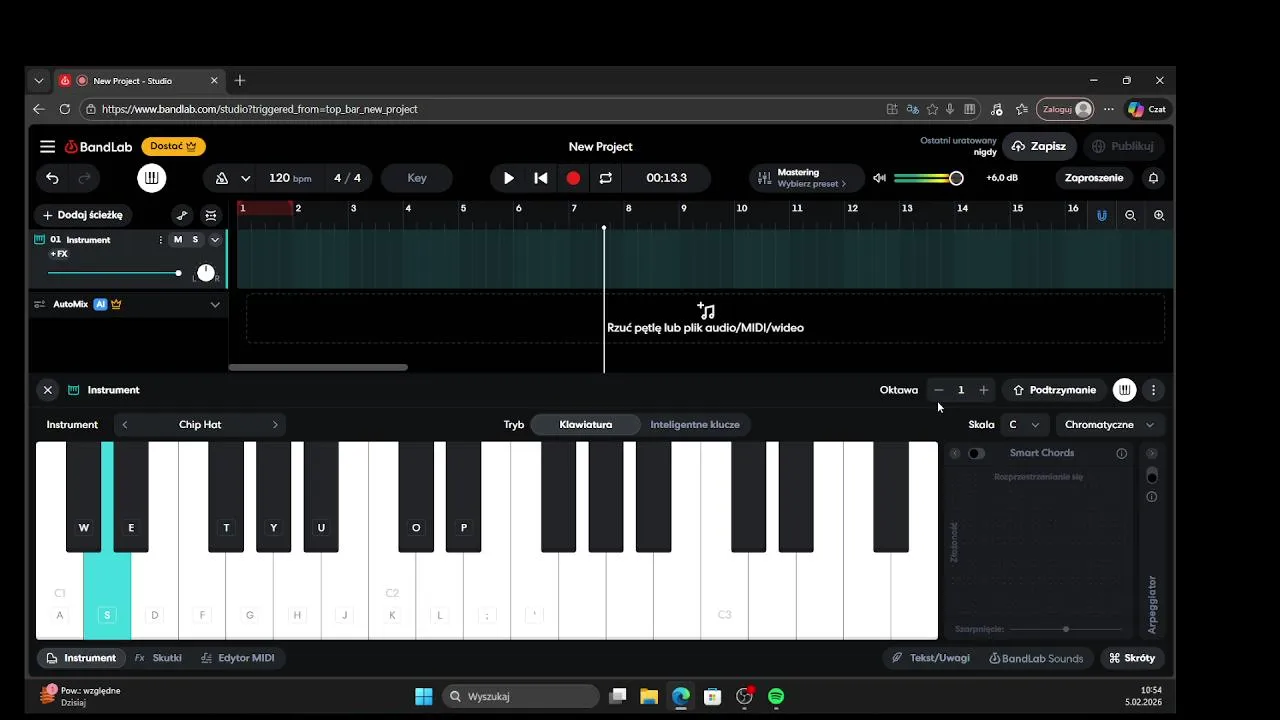Open the BandLab hamburger menu
Screen dimensions: 1280x720
click(47, 146)
